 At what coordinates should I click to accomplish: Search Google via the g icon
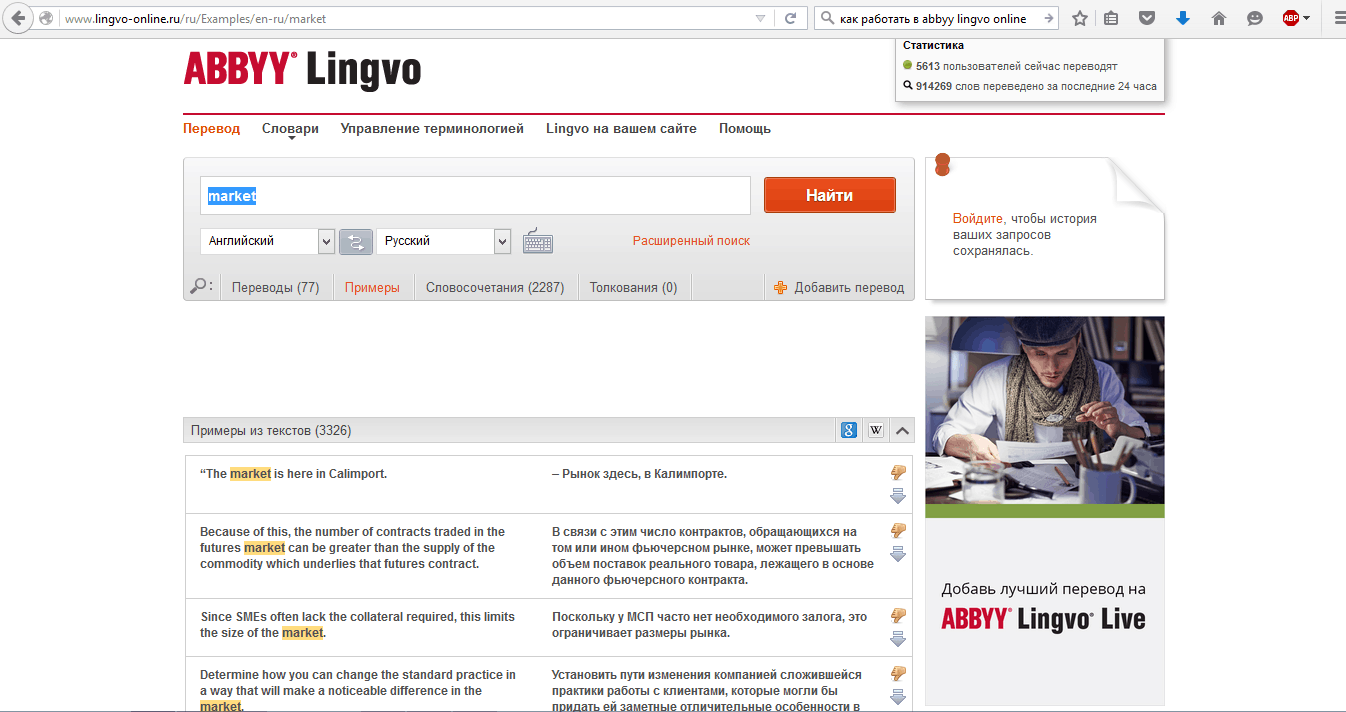[x=848, y=430]
